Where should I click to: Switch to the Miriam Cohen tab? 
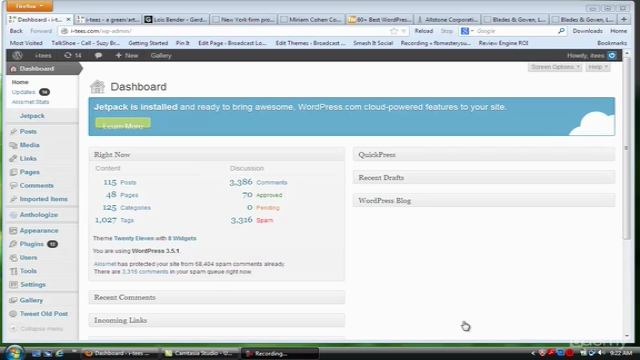click(x=312, y=19)
